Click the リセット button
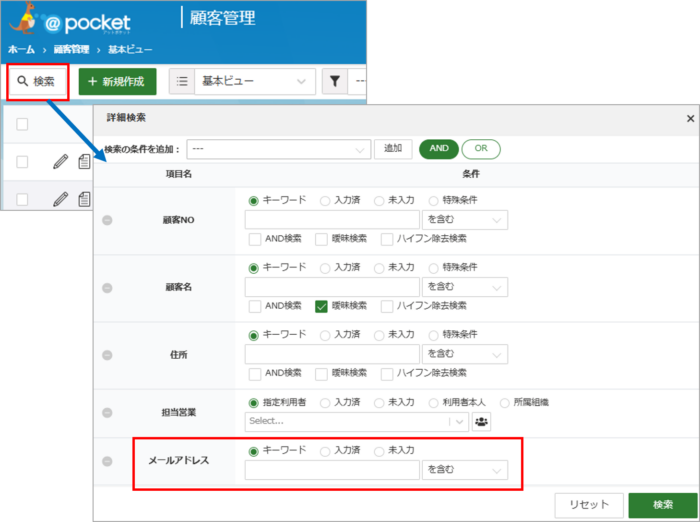Viewport: 700px width, 522px height. tap(589, 505)
